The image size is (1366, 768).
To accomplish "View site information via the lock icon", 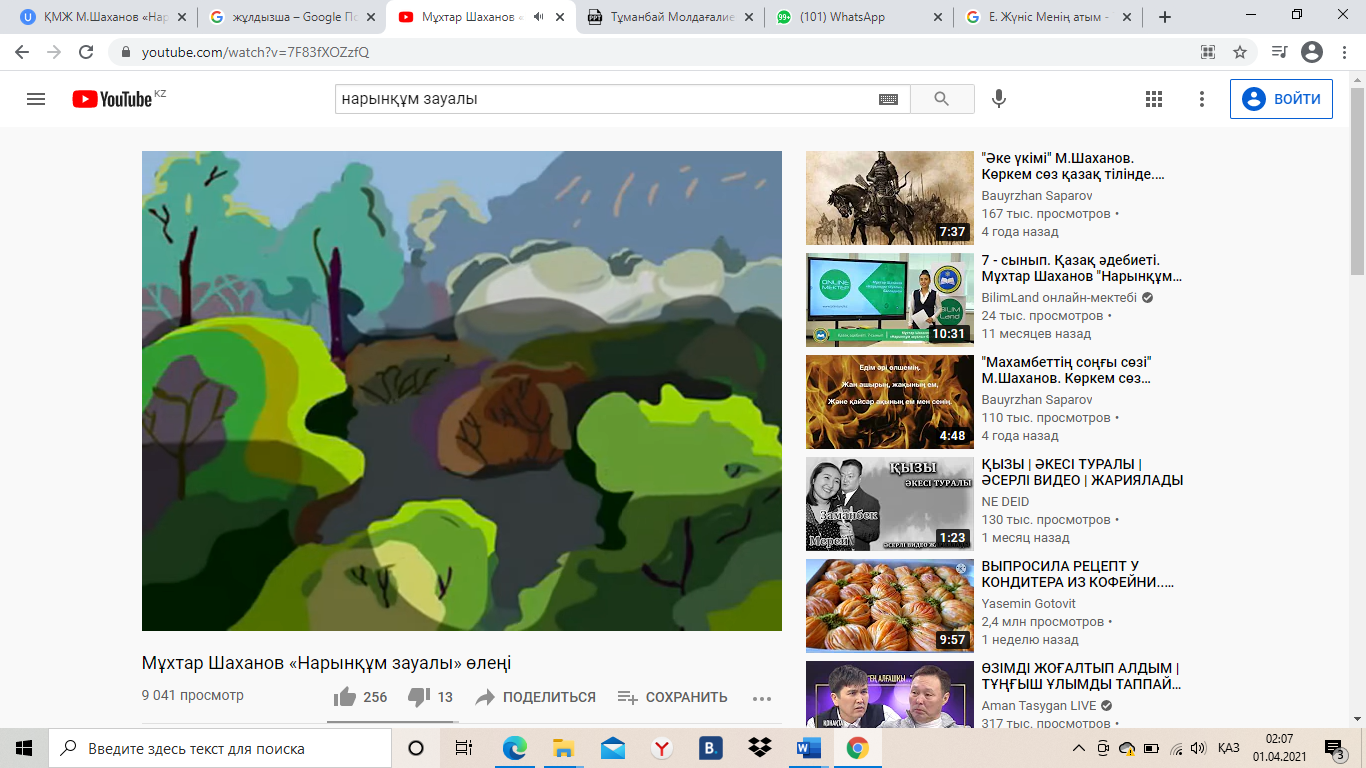I will point(126,52).
